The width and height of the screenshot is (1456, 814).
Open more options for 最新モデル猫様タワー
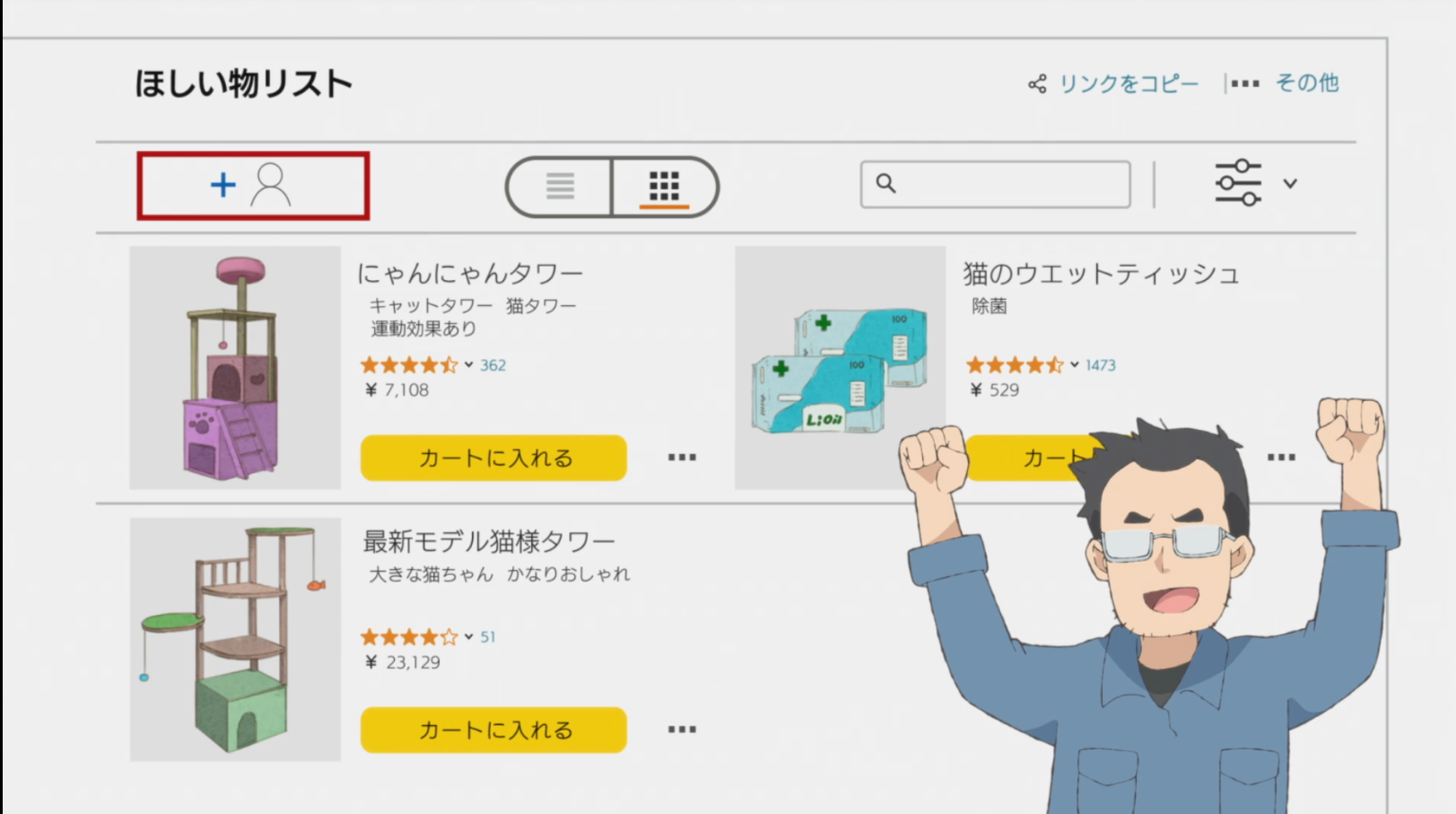[682, 730]
